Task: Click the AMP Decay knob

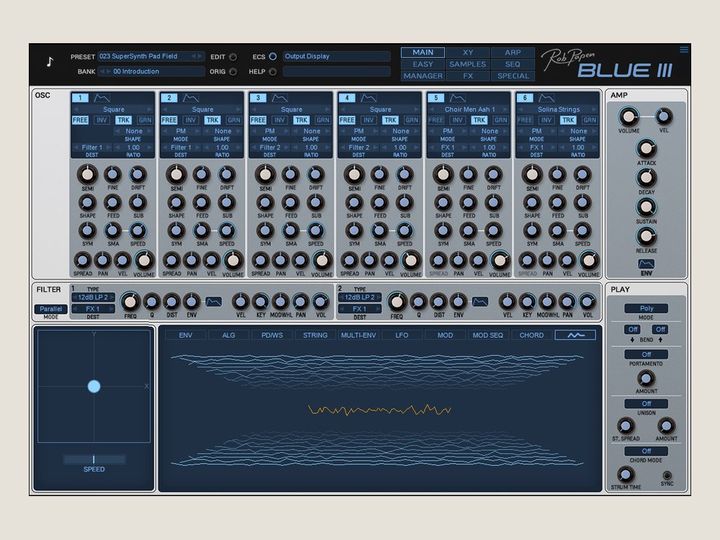Action: pyautogui.click(x=646, y=178)
